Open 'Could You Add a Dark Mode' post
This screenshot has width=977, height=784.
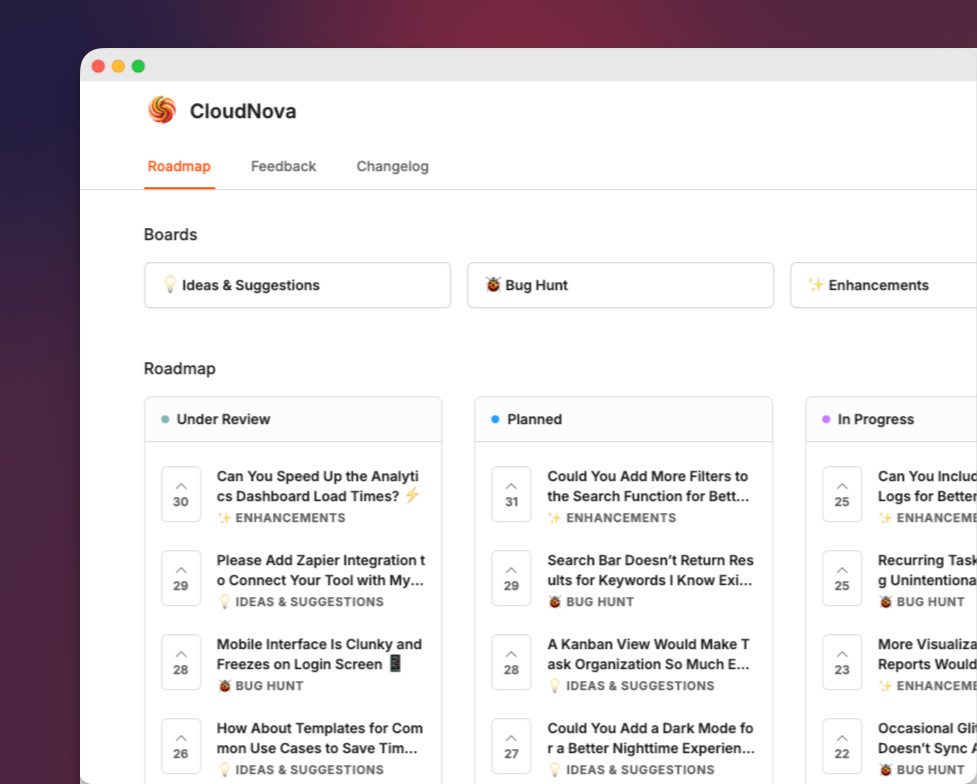(x=651, y=739)
